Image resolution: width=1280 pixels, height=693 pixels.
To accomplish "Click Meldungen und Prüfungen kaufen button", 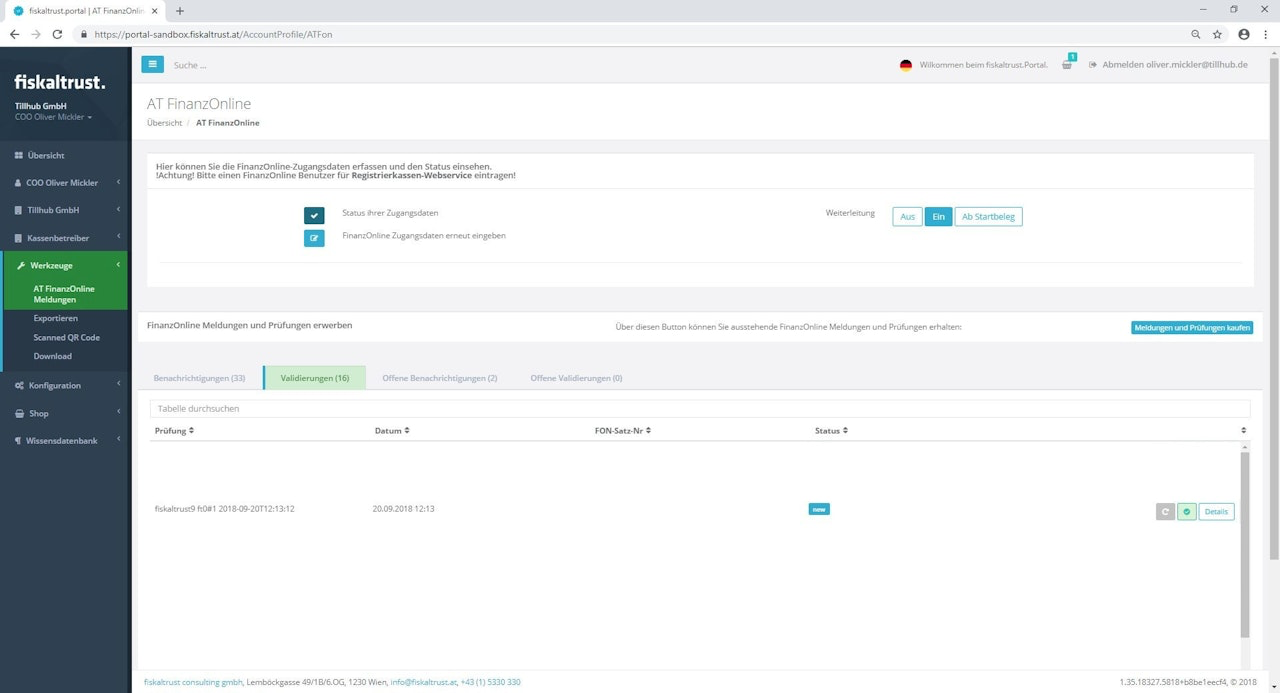I will (1192, 327).
